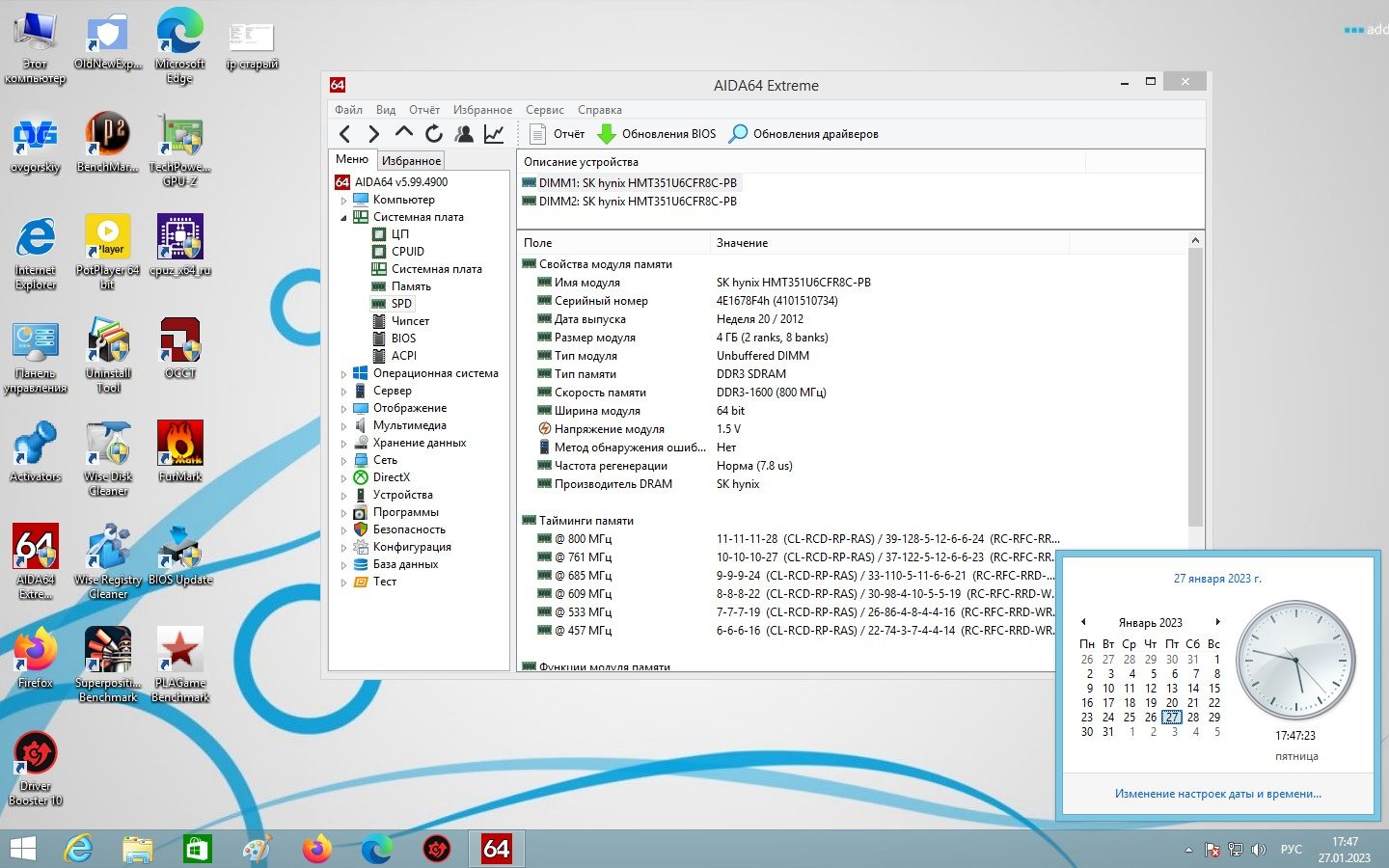Image resolution: width=1389 pixels, height=868 pixels.
Task: Click Изменение настроек даты и времени link
Action: (x=1217, y=794)
